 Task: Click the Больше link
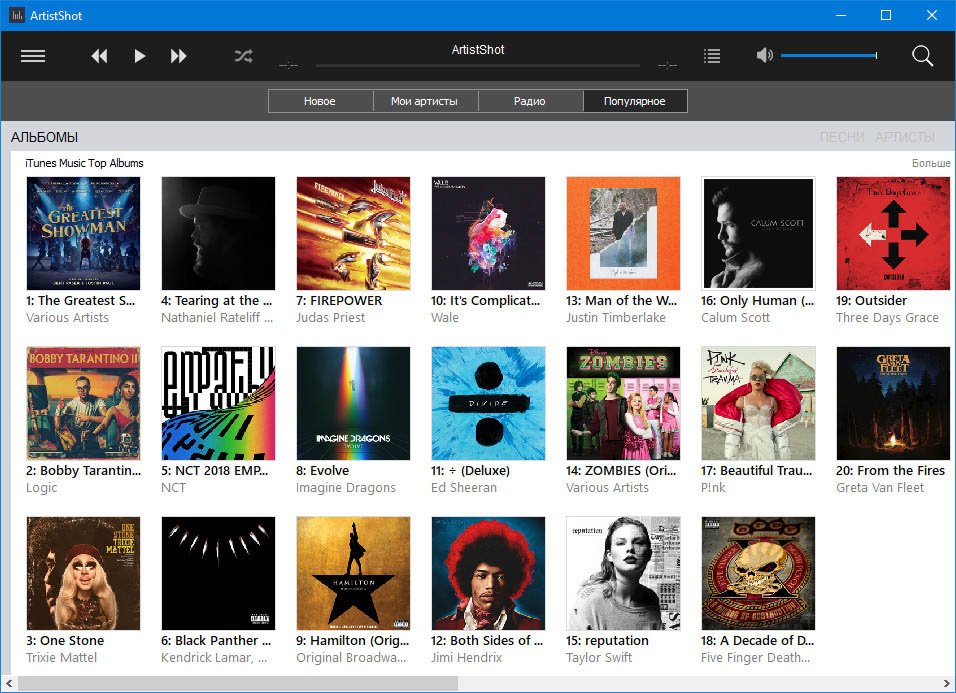tap(931, 163)
